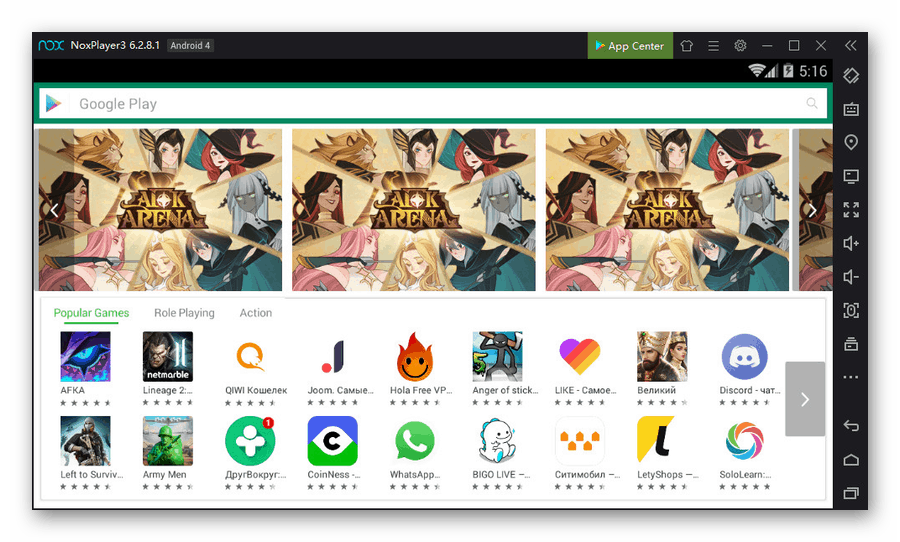Click the battery status icon
The image size is (900, 542).
(x=788, y=71)
